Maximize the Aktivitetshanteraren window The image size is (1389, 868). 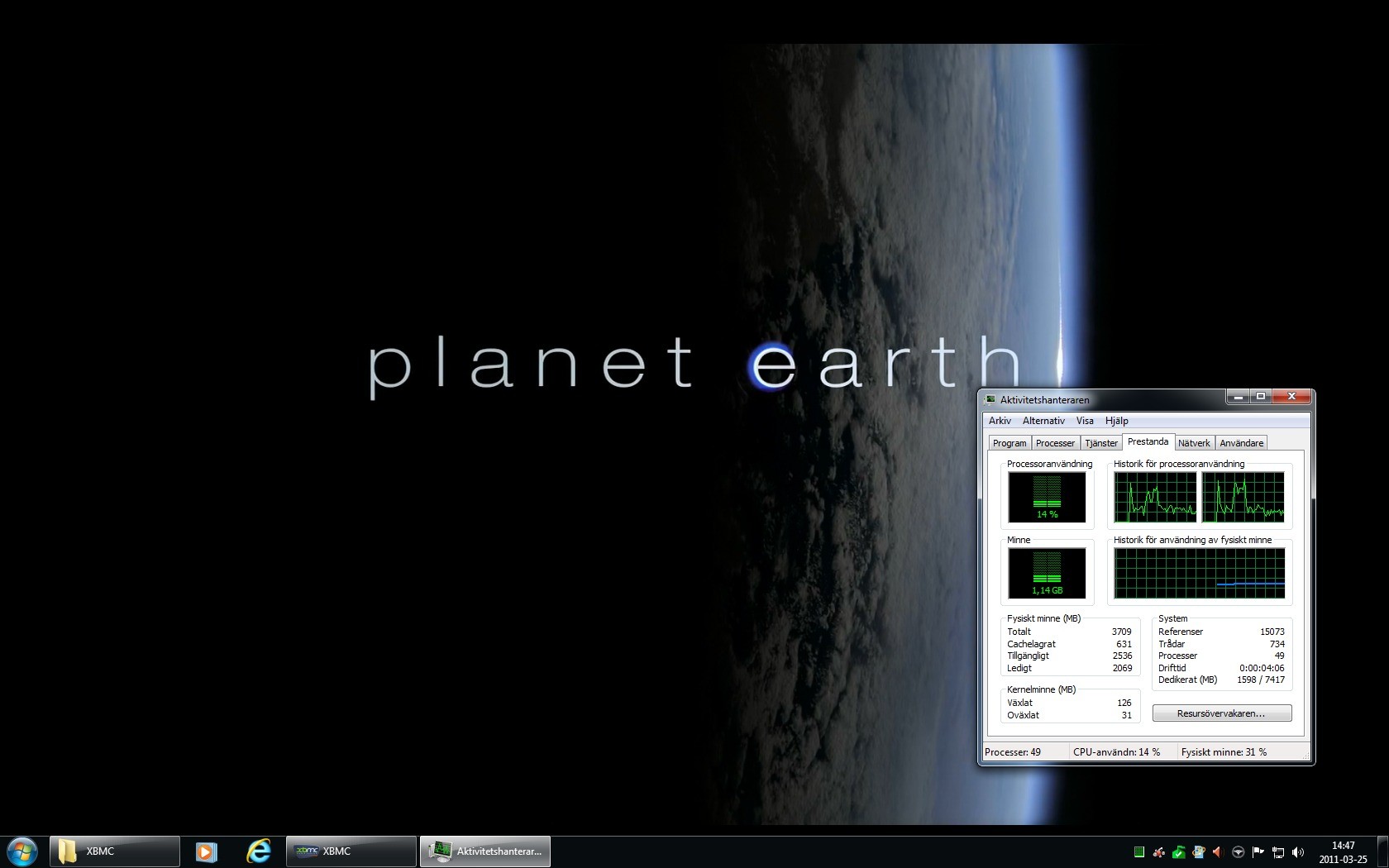coord(1260,397)
